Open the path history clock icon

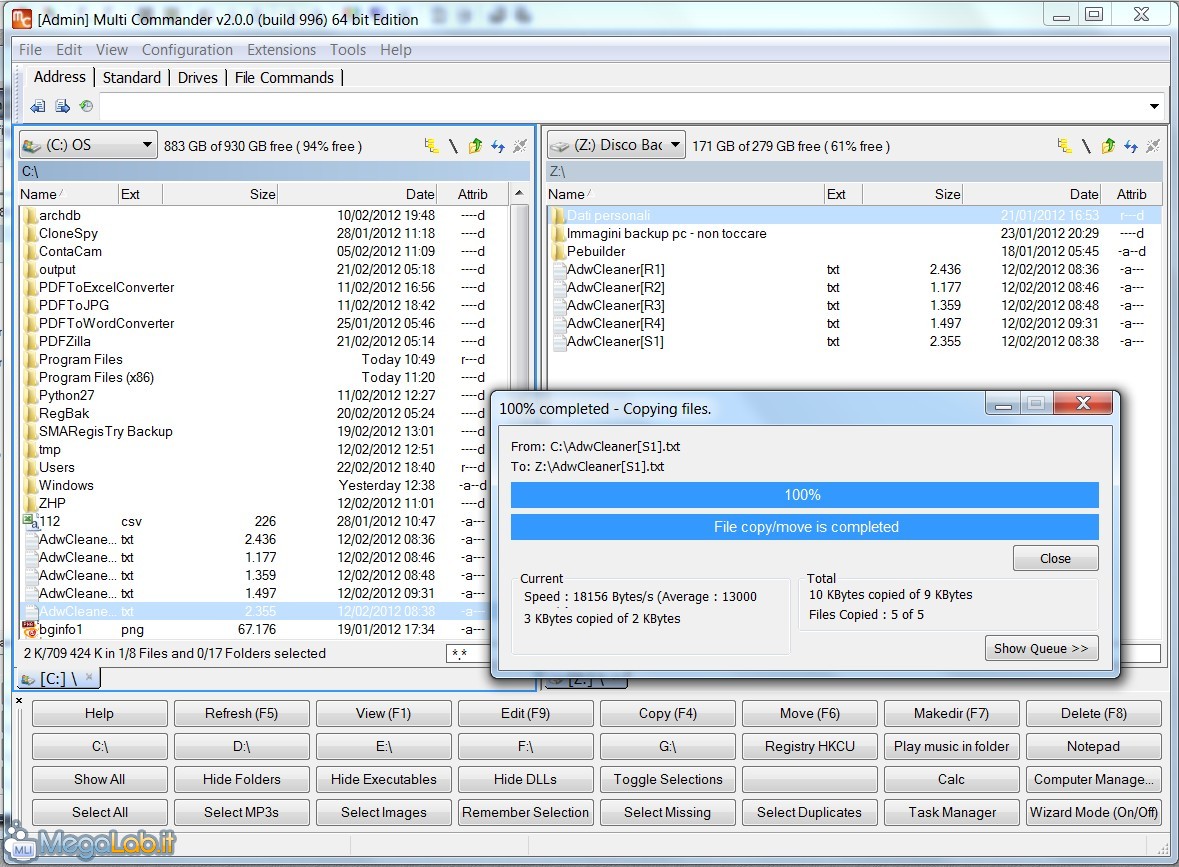[x=86, y=107]
